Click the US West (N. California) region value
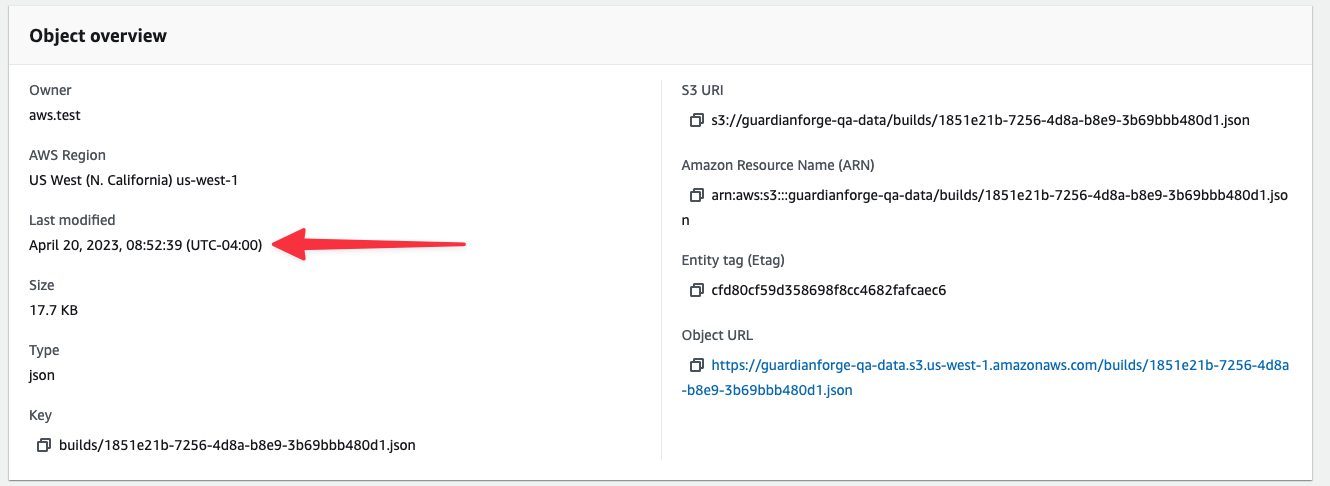The height and width of the screenshot is (486, 1330). pos(134,180)
